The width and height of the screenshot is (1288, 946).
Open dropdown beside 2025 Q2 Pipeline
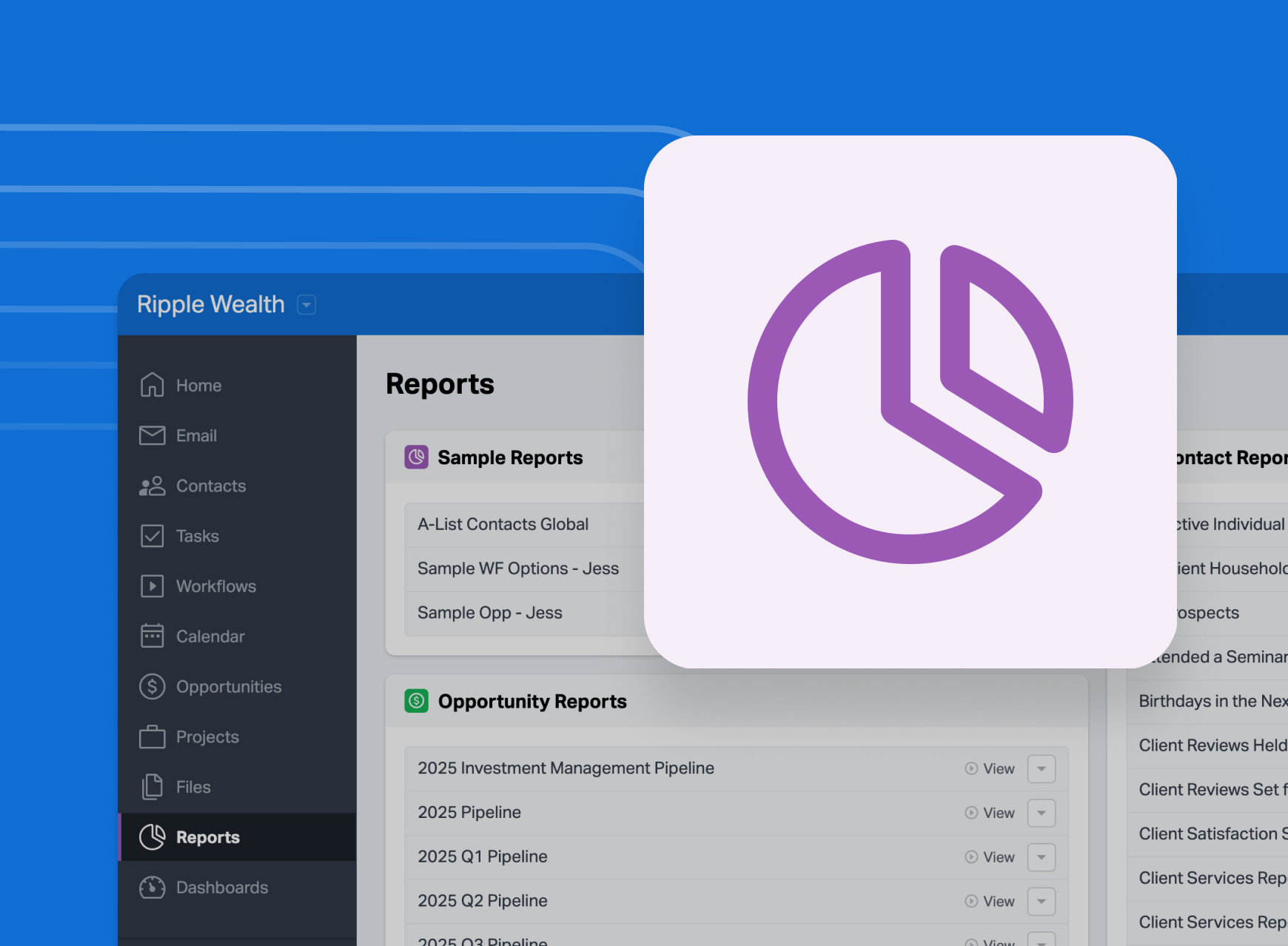pyautogui.click(x=1041, y=901)
